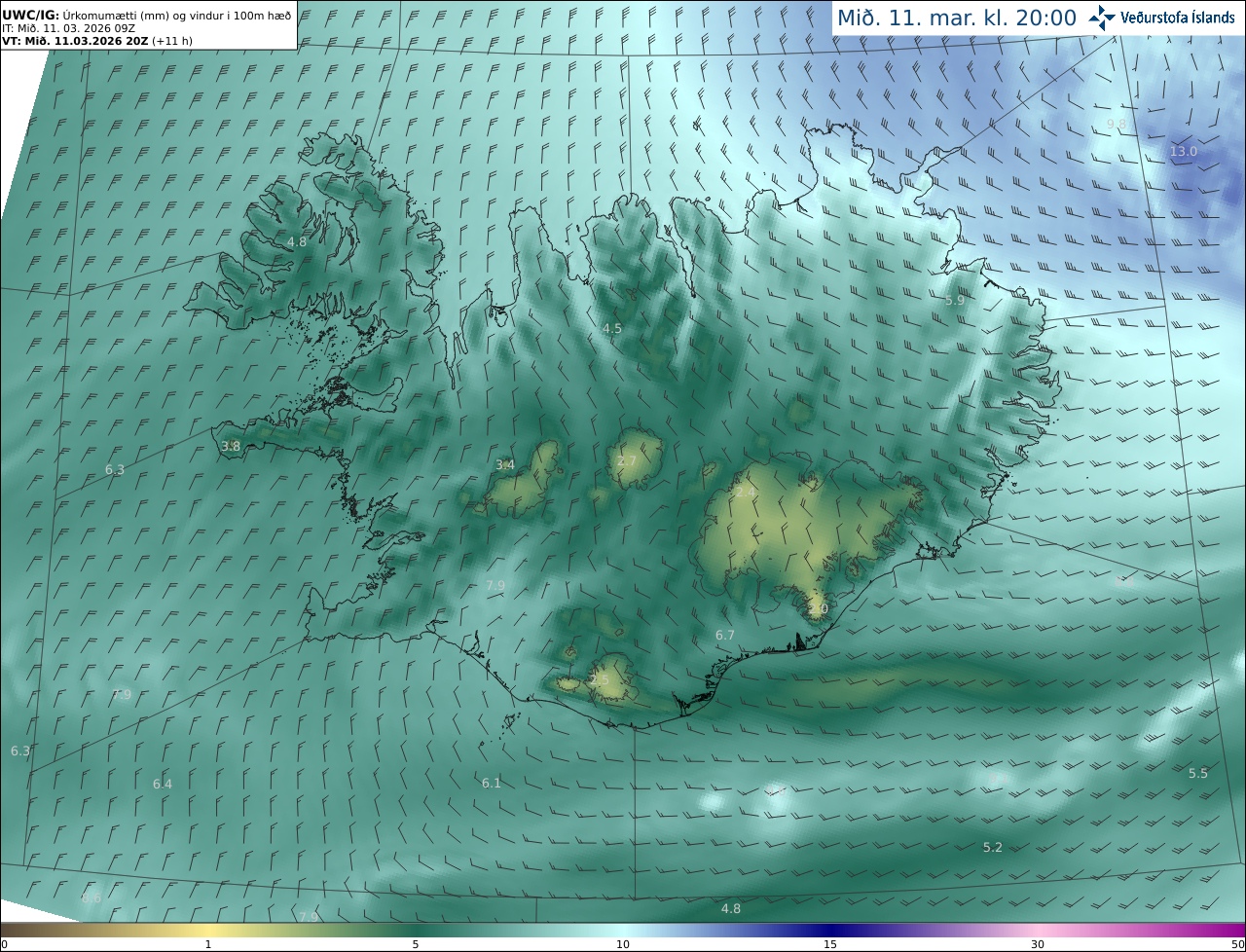Click the 5.2 value label on the map
The width and height of the screenshot is (1246, 952).
point(993,848)
